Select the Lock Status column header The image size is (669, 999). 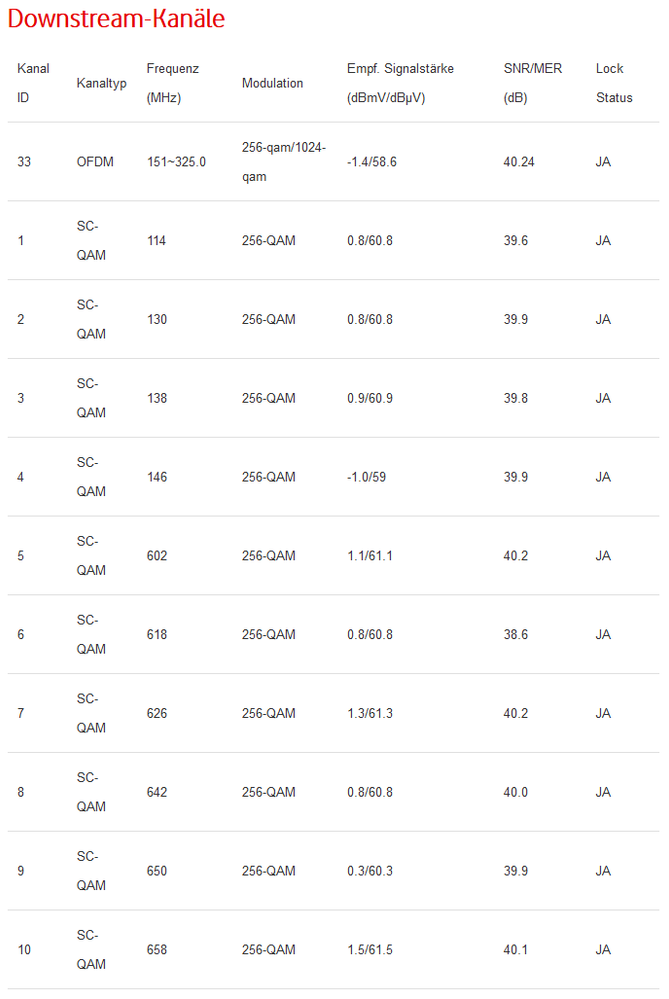click(x=613, y=83)
